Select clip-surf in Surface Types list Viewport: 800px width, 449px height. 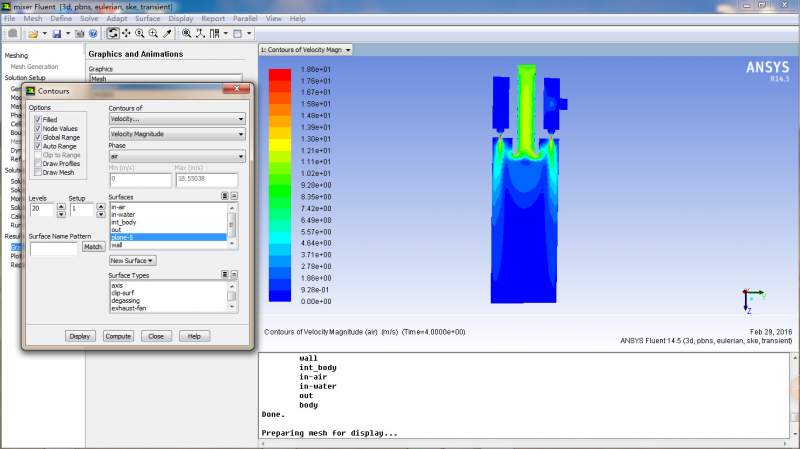168,293
